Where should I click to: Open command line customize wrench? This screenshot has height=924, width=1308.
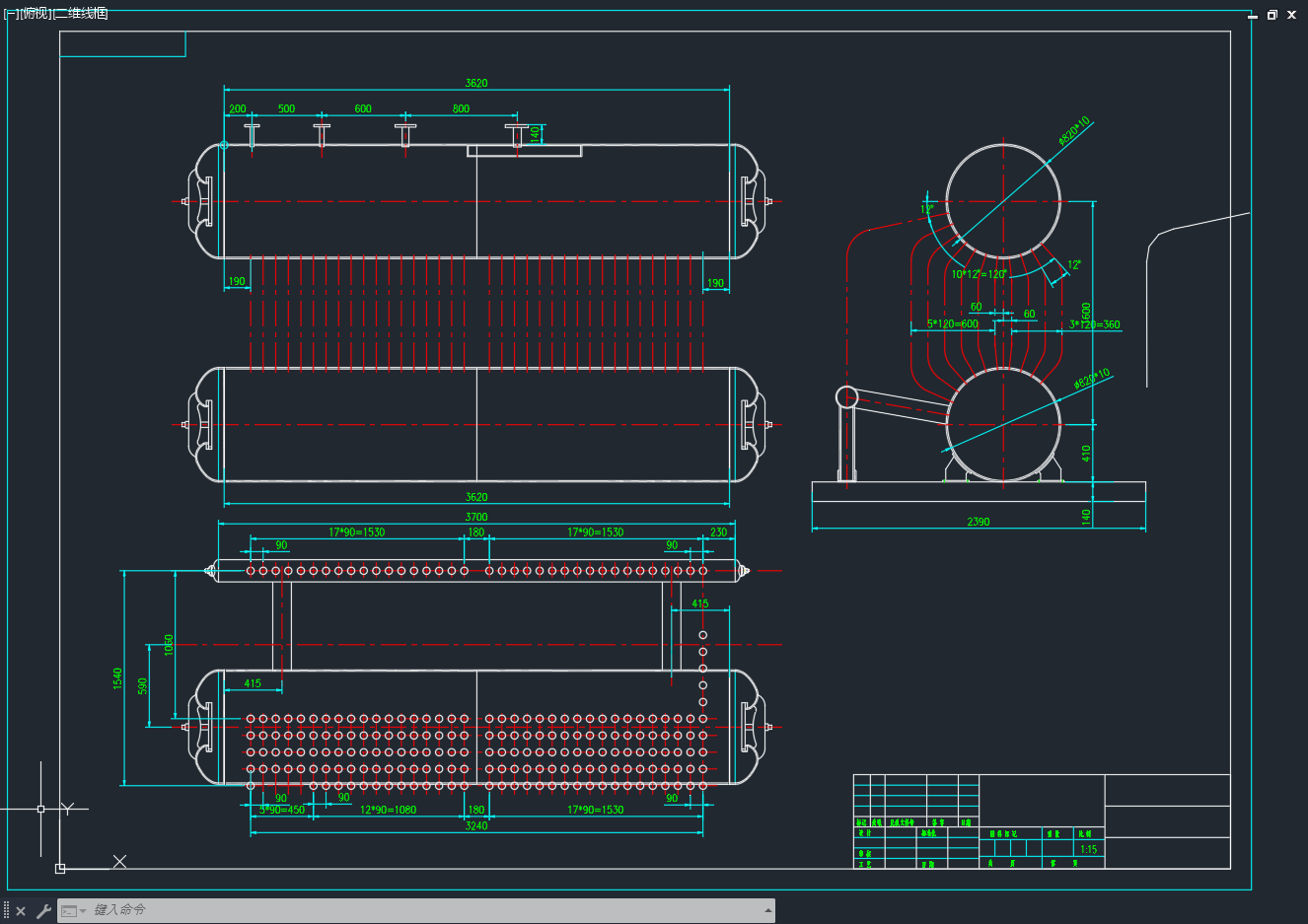point(43,911)
